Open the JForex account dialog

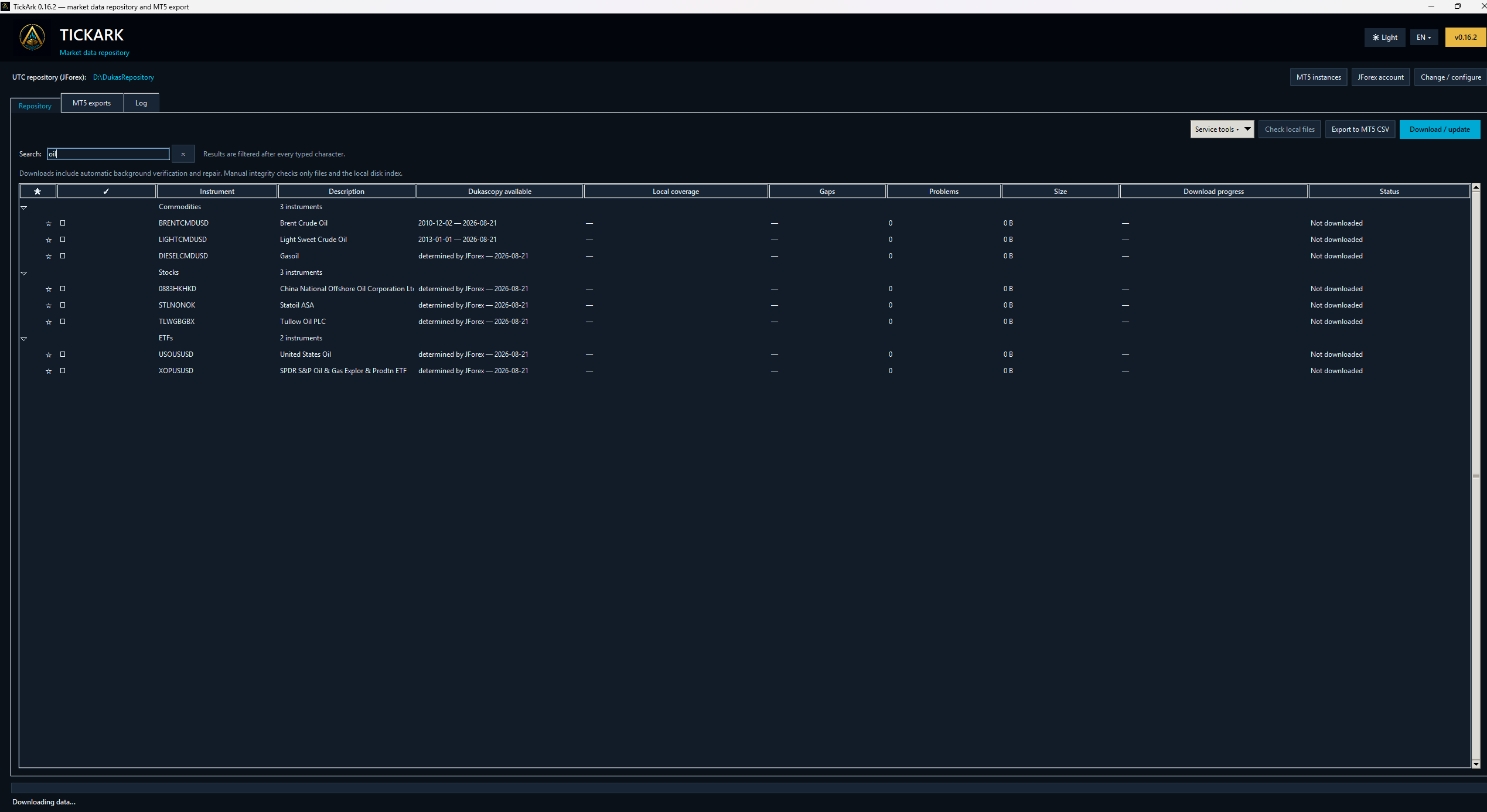point(1380,77)
